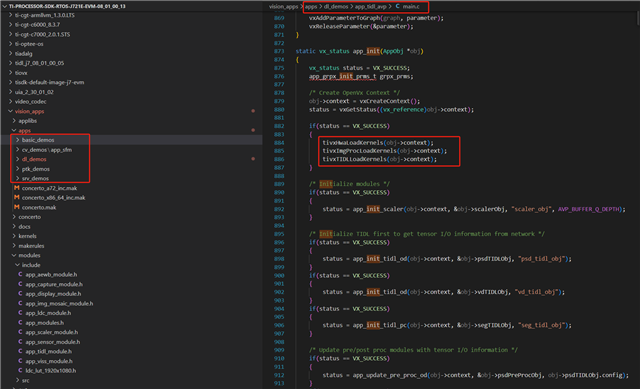Click the modified dot beside vision_apps folder
This screenshot has width=640, height=389.
tap(253, 111)
